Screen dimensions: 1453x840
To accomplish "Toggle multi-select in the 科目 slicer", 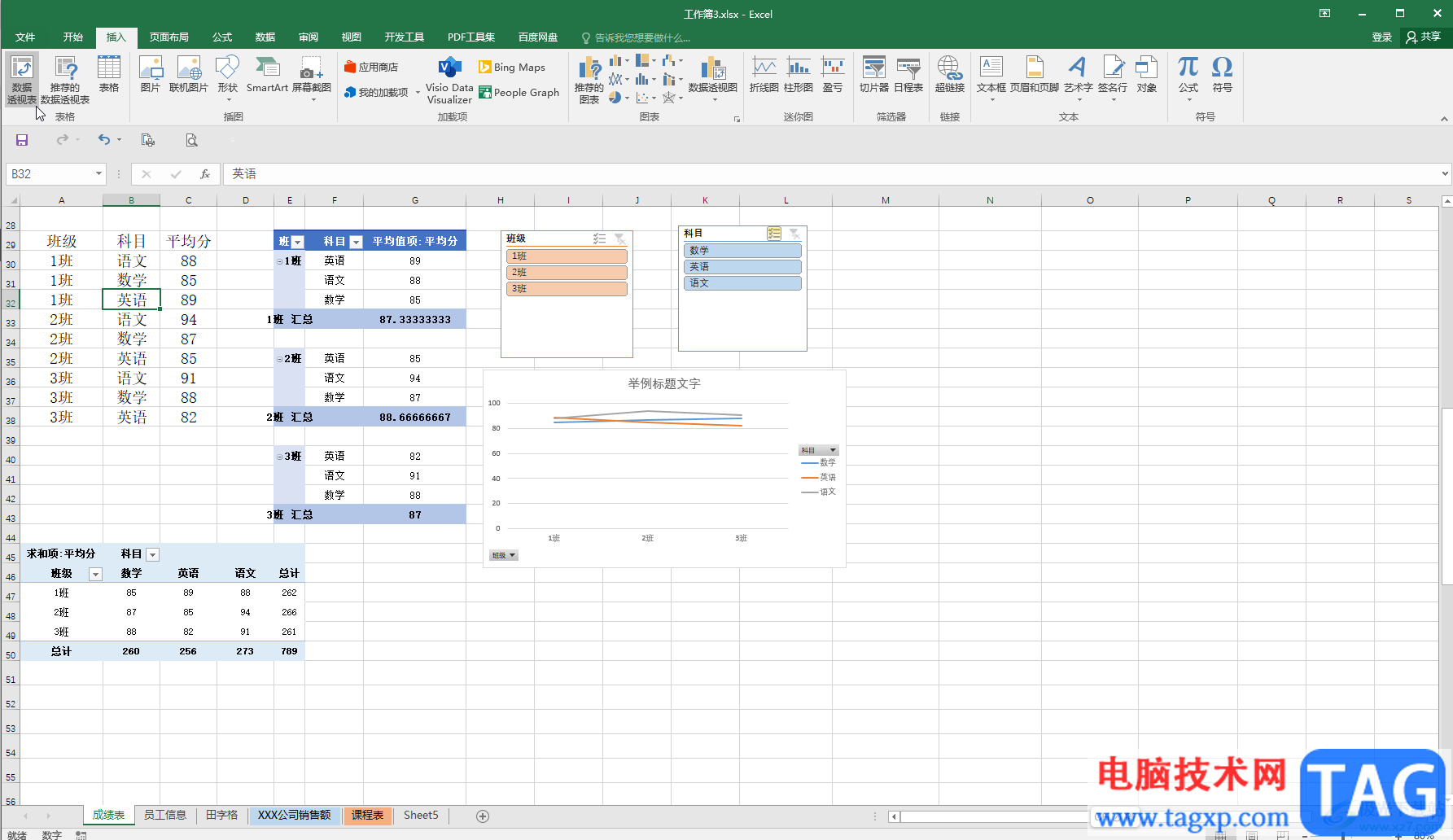I will 774,234.
